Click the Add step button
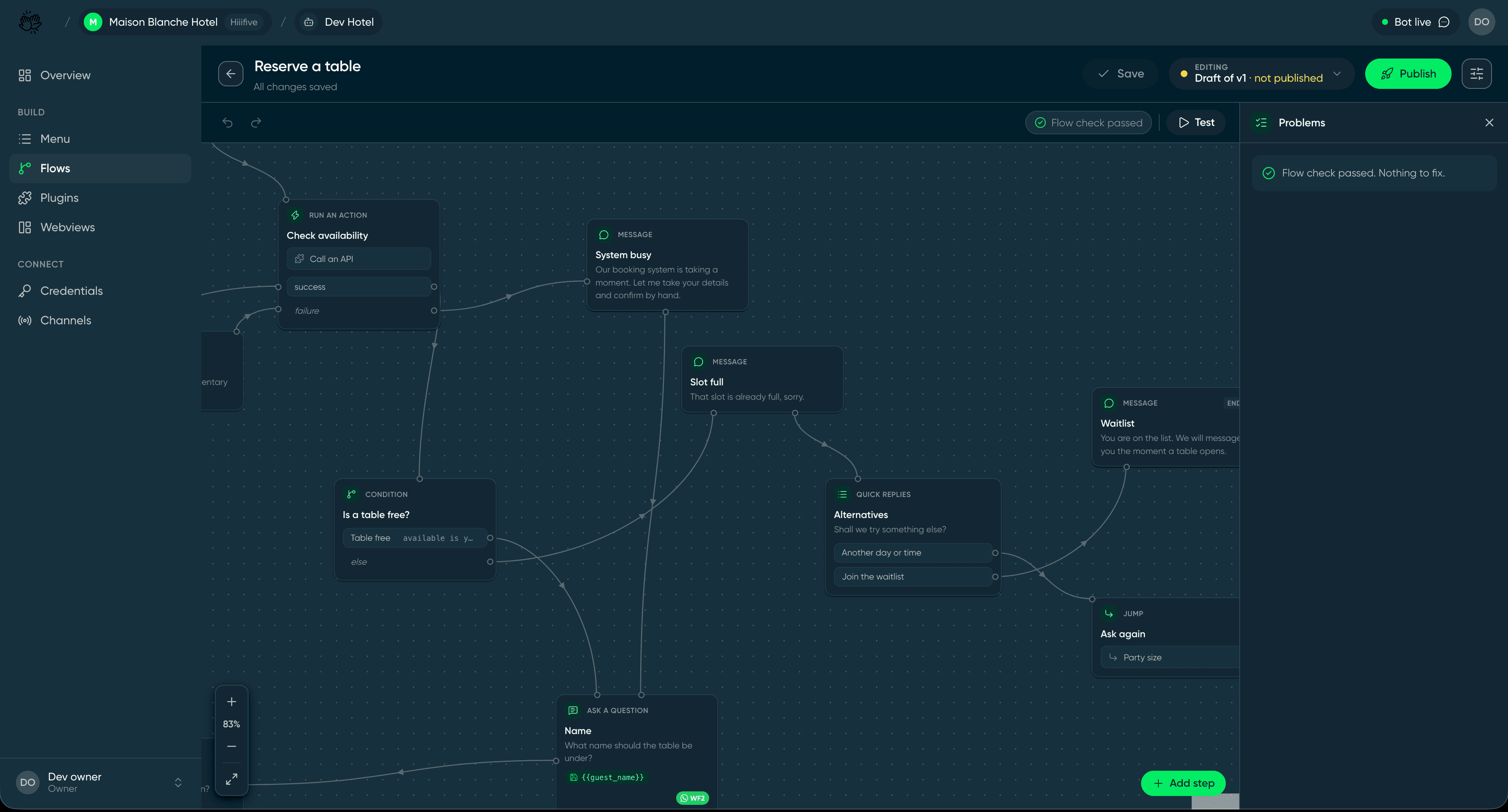 click(x=1183, y=783)
